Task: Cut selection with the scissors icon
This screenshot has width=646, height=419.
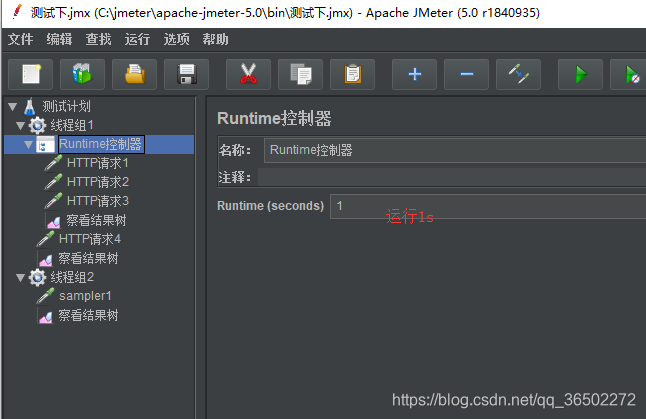Action: (248, 74)
